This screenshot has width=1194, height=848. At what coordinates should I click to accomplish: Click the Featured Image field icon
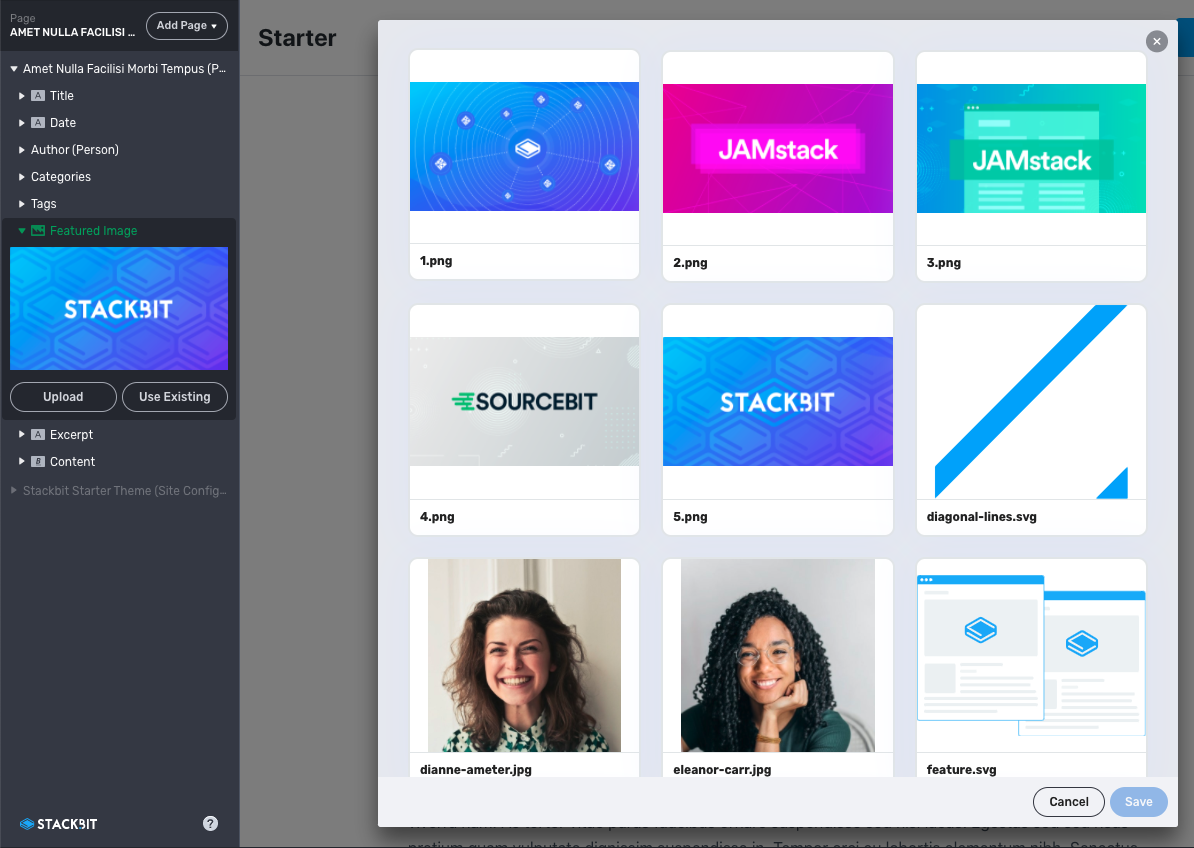[38, 231]
